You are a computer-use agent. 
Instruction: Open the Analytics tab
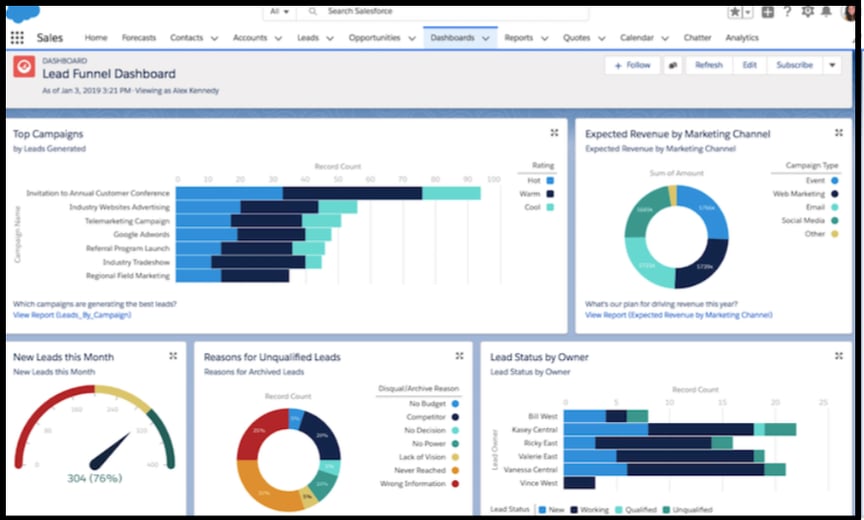[742, 37]
